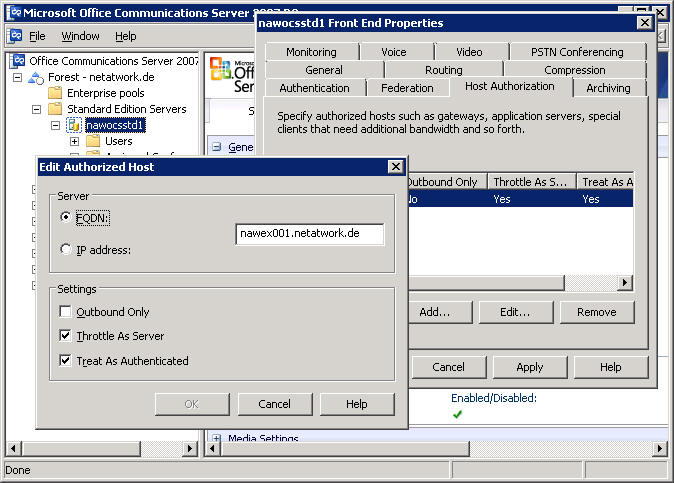674x483 pixels.
Task: Click the Forest netatwork.de icon
Action: tap(36, 78)
